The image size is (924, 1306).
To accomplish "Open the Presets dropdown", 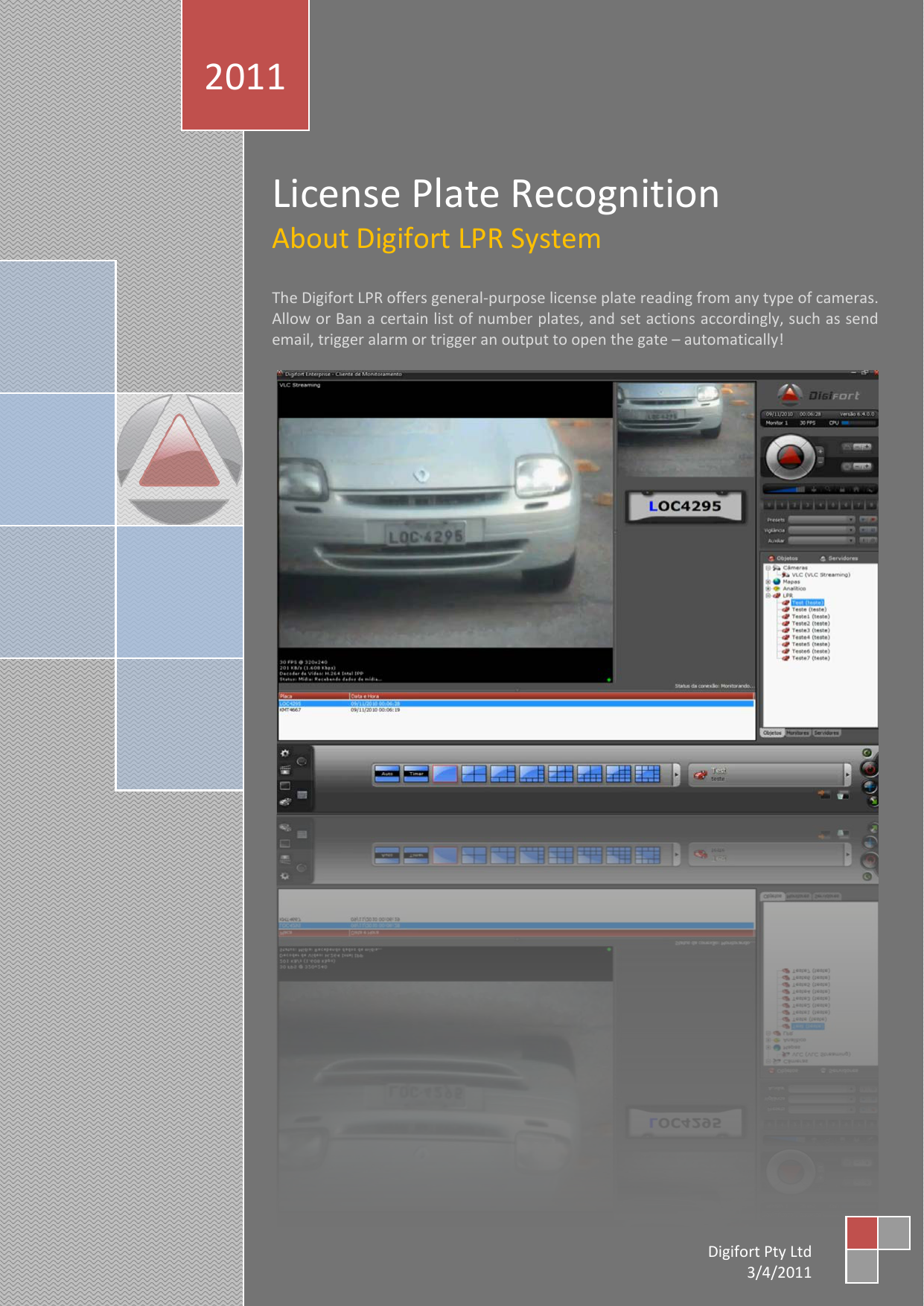I will 822,520.
